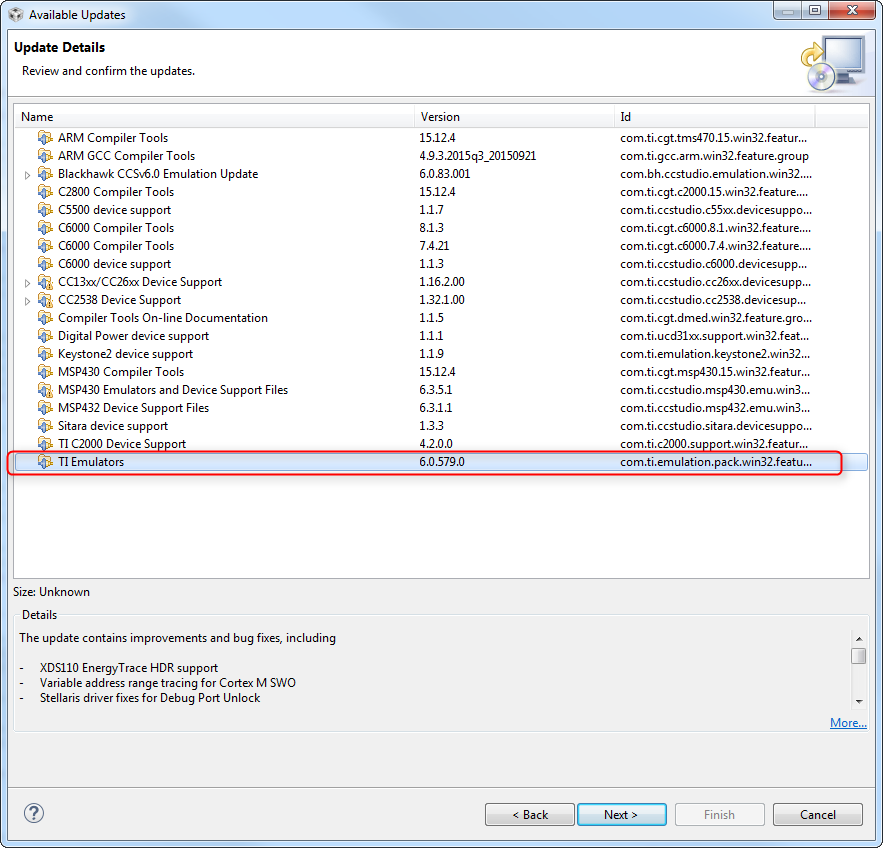883x848 pixels.
Task: Click the Compiler Tools On-line Documentation icon
Action: click(x=45, y=318)
